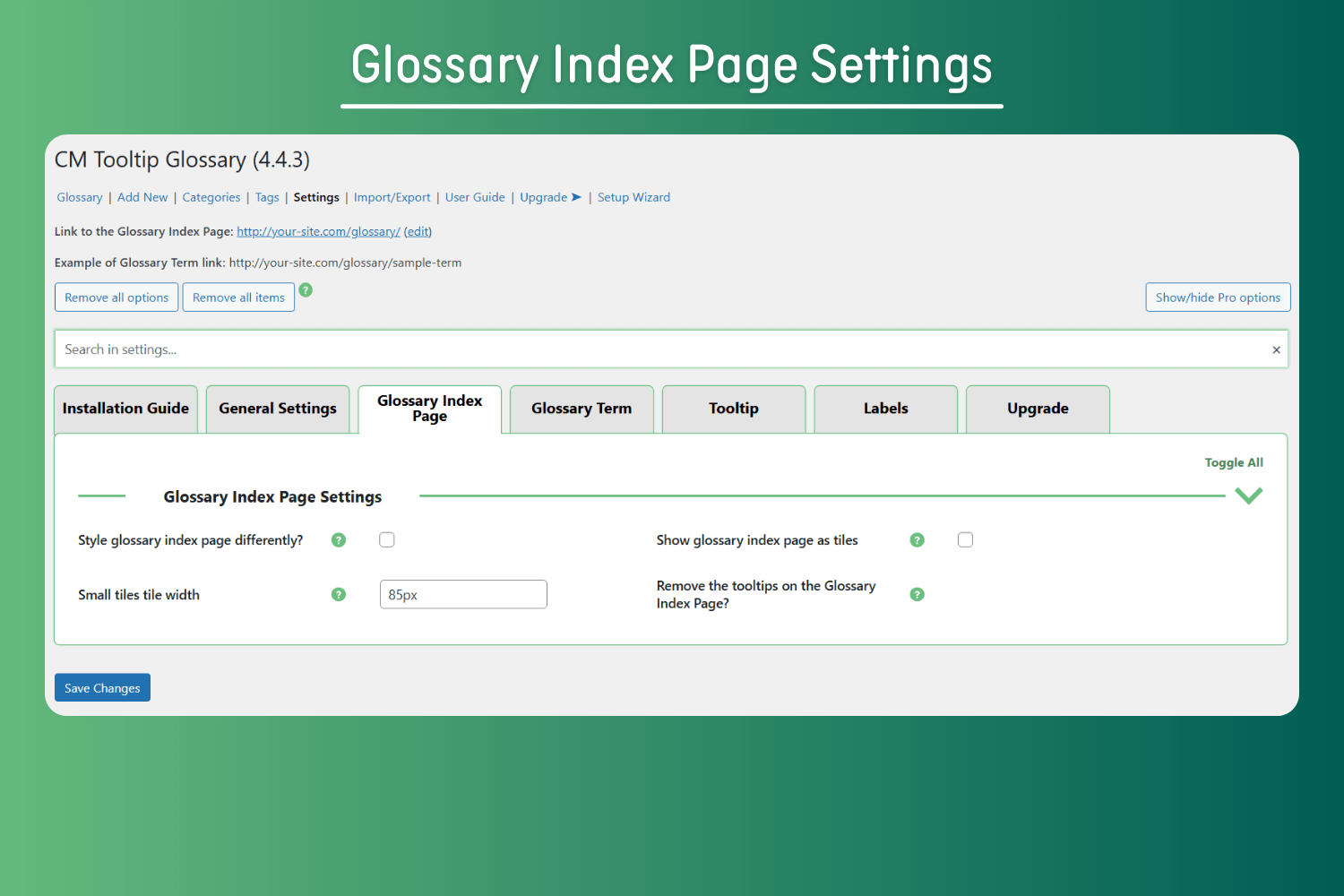Screen dimensions: 1344x896
Task: Edit the Small tiles tile width value
Action: [x=462, y=594]
